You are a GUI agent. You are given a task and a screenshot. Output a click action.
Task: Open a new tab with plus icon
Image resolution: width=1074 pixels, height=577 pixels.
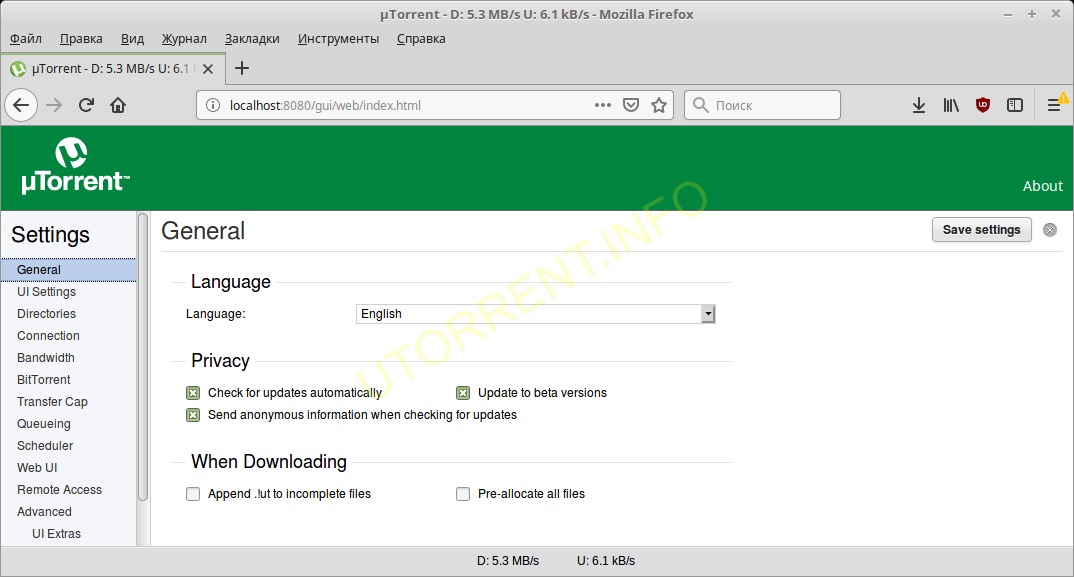click(242, 68)
